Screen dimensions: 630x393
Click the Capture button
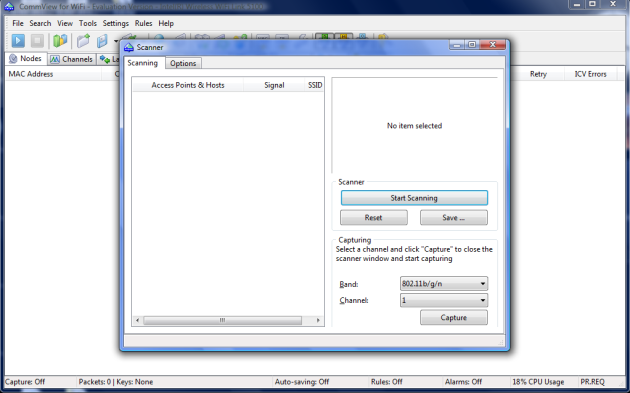tap(454, 317)
